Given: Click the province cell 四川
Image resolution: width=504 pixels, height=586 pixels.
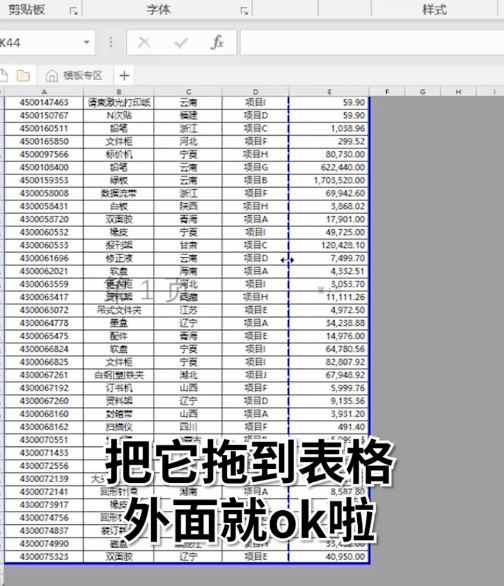Looking at the screenshot, I should 188,427.
